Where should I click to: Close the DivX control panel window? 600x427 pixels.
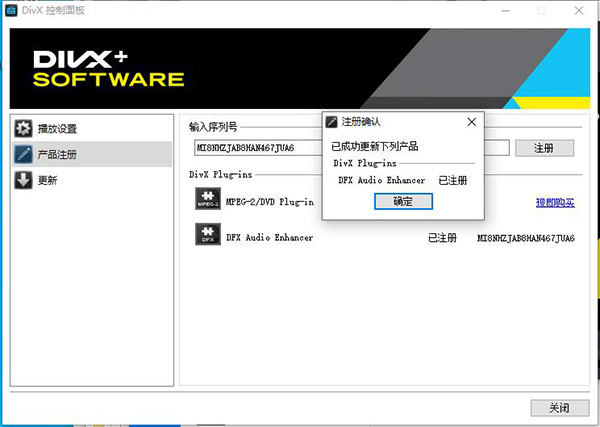579,10
